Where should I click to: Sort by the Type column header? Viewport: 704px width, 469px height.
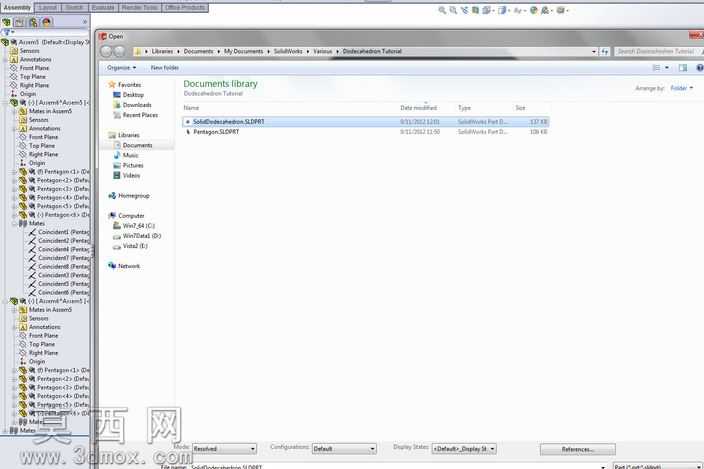(464, 108)
